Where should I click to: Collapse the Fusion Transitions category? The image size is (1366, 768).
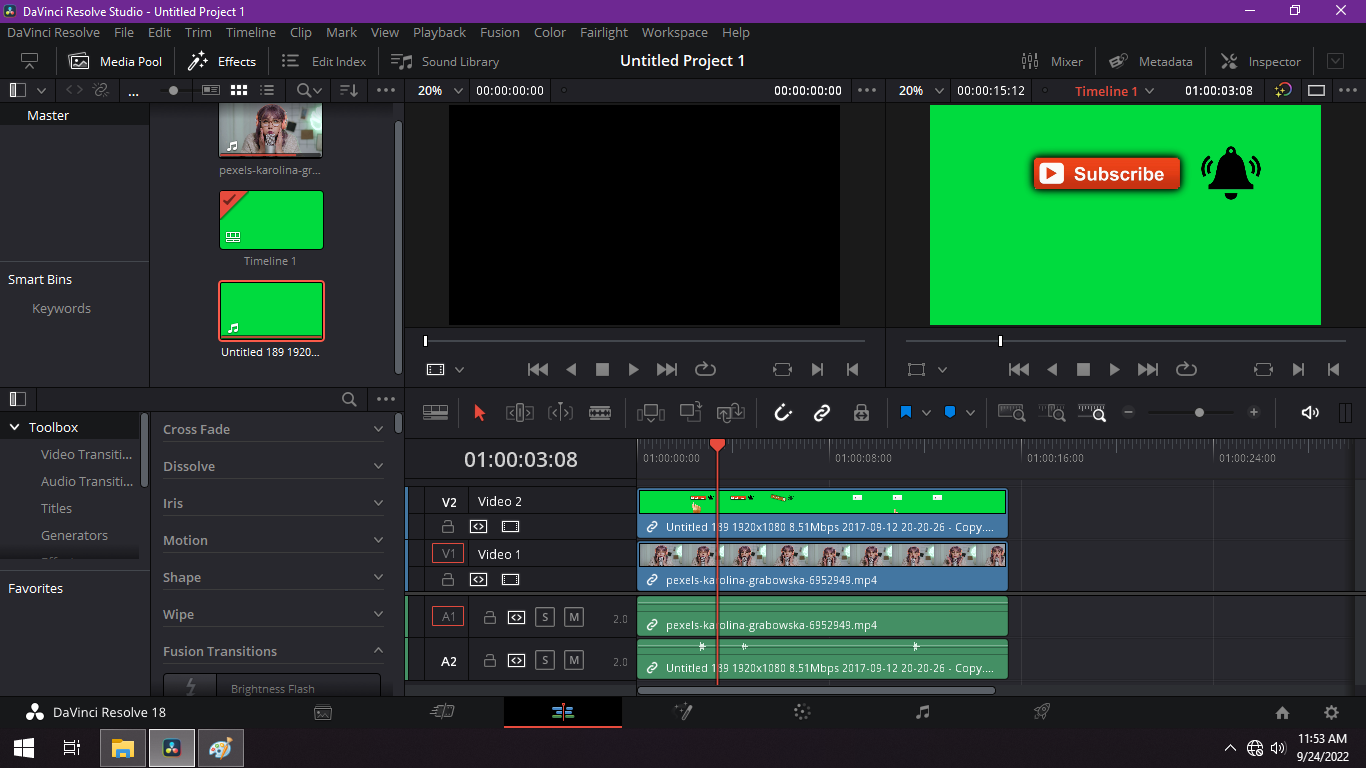click(378, 651)
